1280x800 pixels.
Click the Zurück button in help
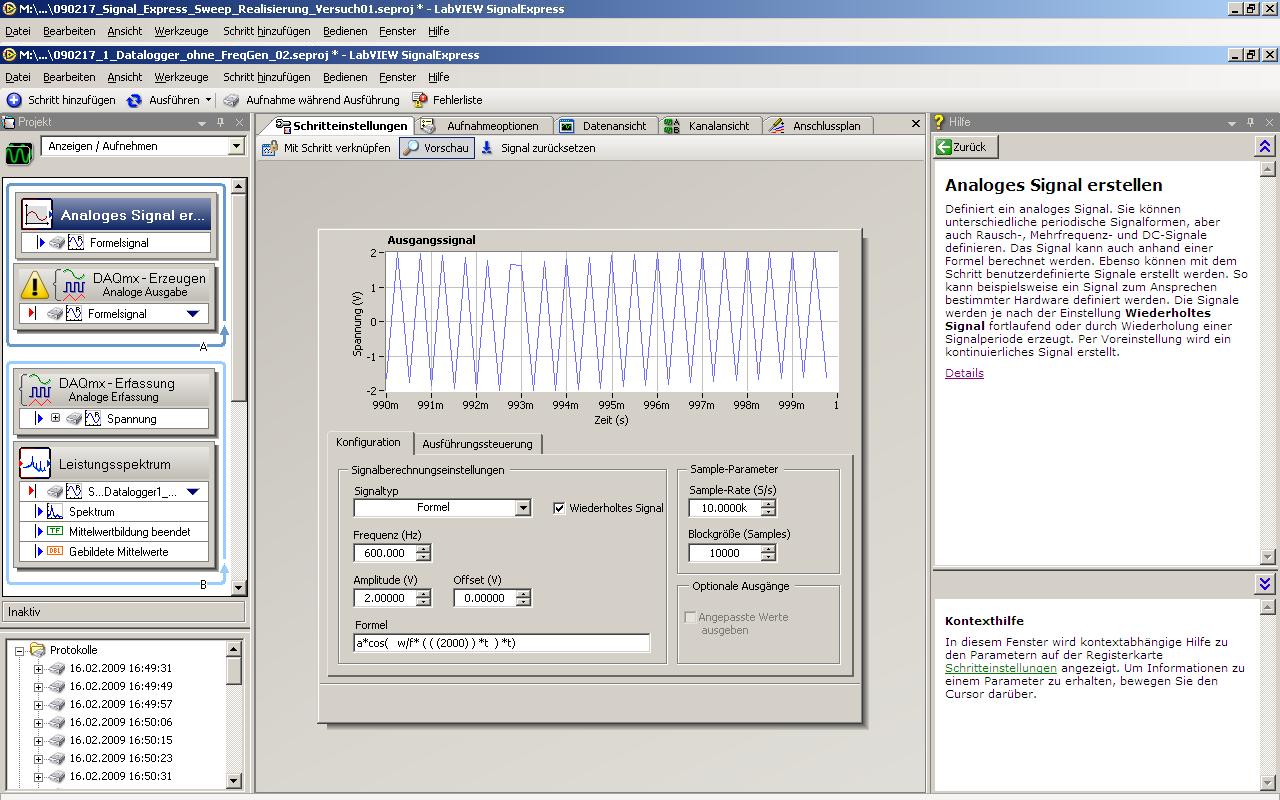[965, 147]
